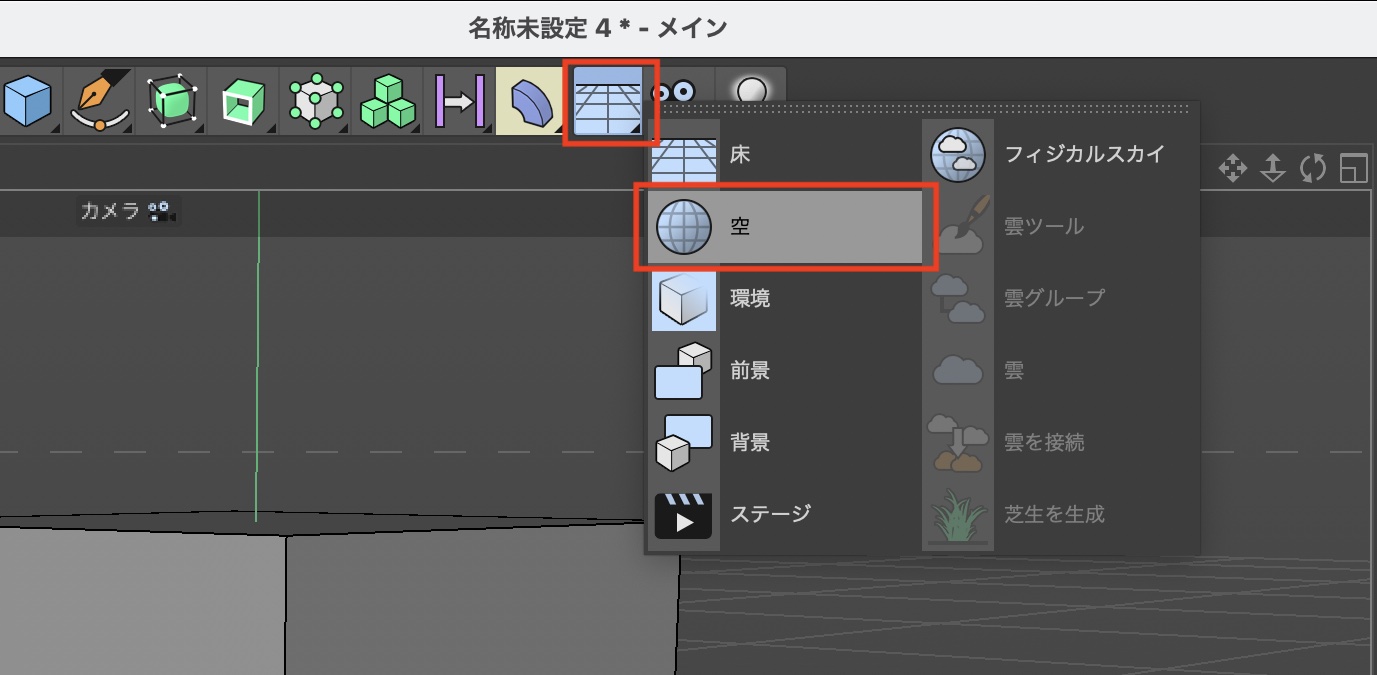The height and width of the screenshot is (675, 1377).
Task: Open the Subdivision Surface generator icon
Action: [x=171, y=101]
